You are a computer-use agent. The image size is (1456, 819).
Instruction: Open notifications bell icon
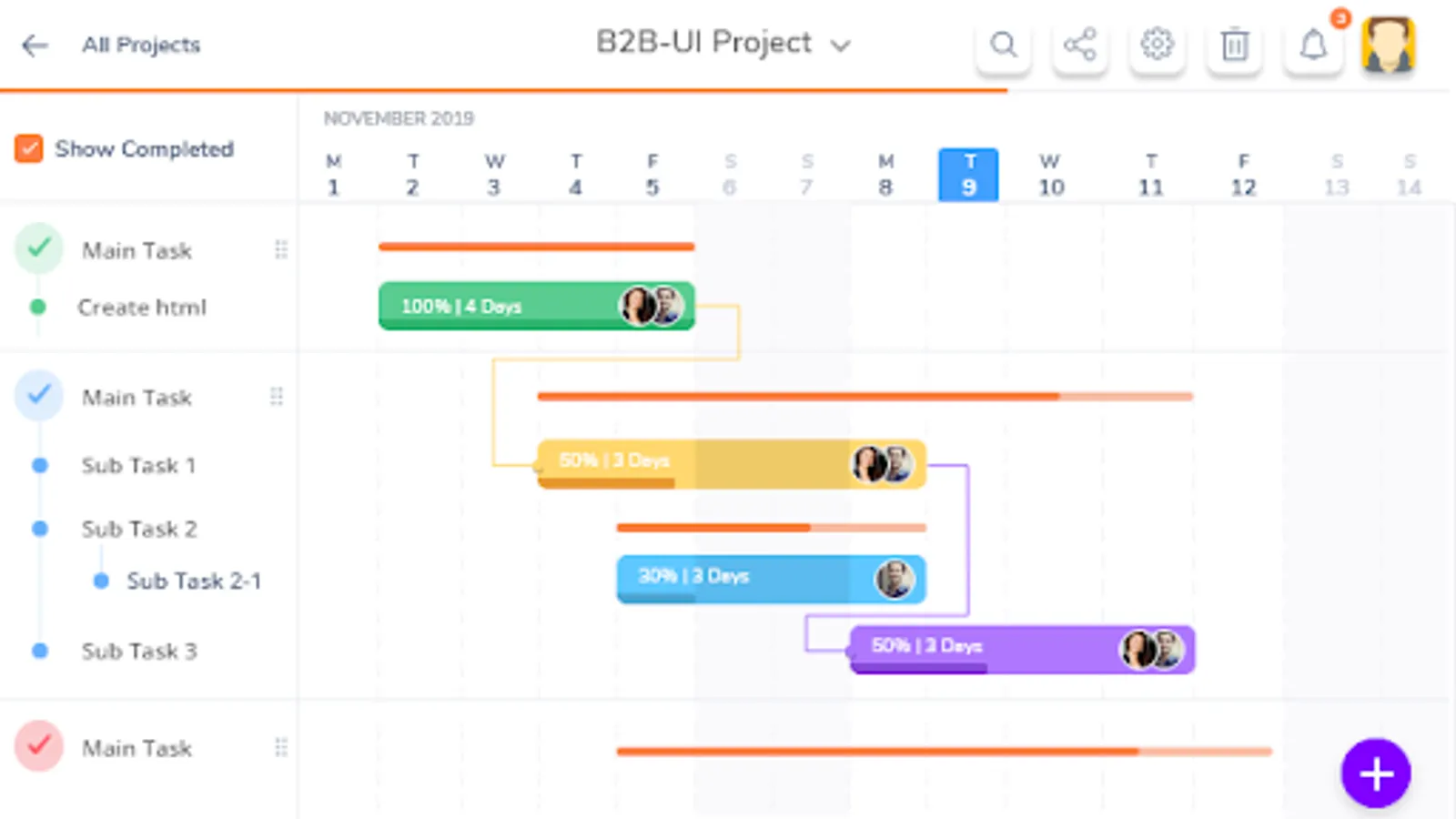pos(1313,45)
